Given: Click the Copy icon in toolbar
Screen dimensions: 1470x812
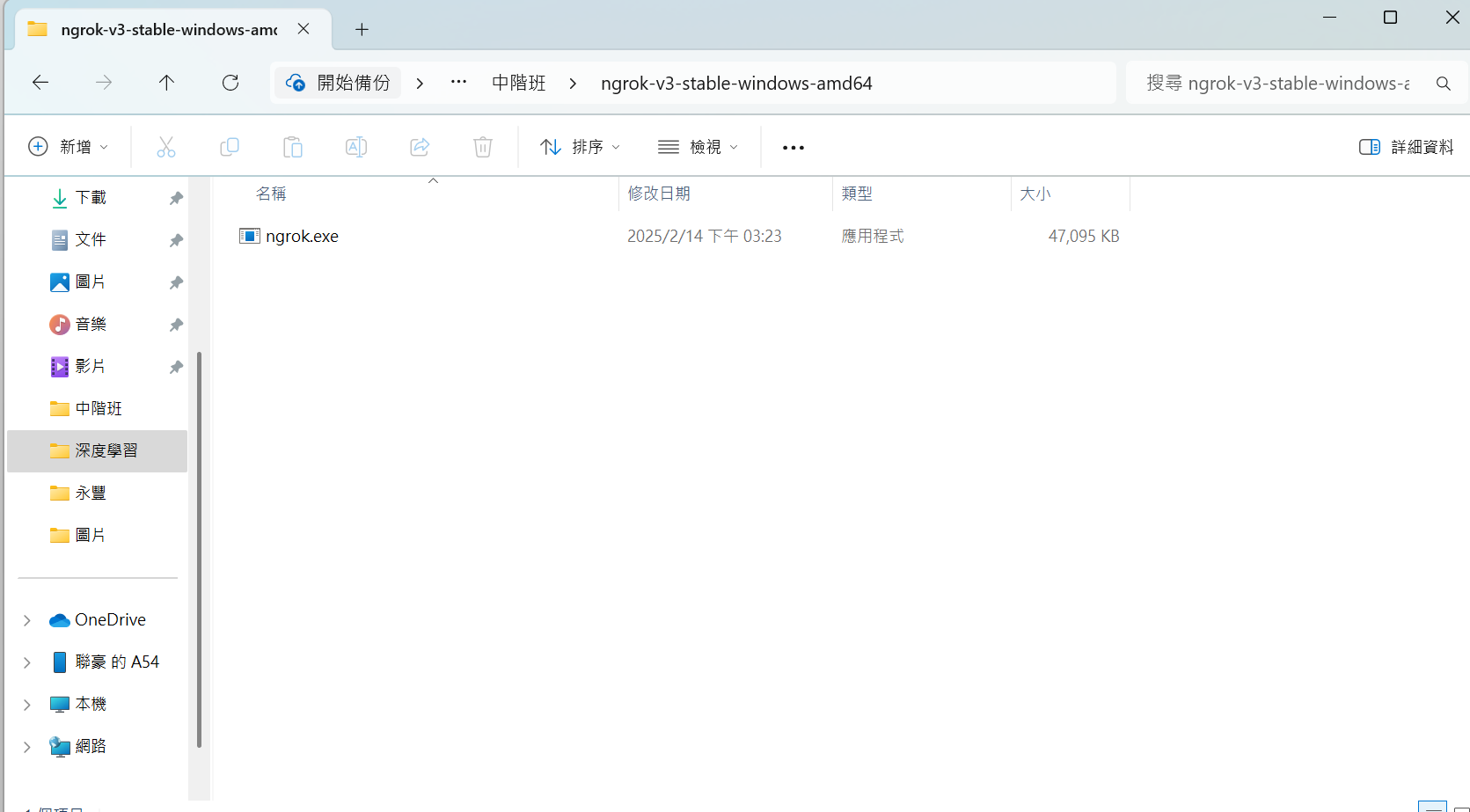Looking at the screenshot, I should point(229,147).
